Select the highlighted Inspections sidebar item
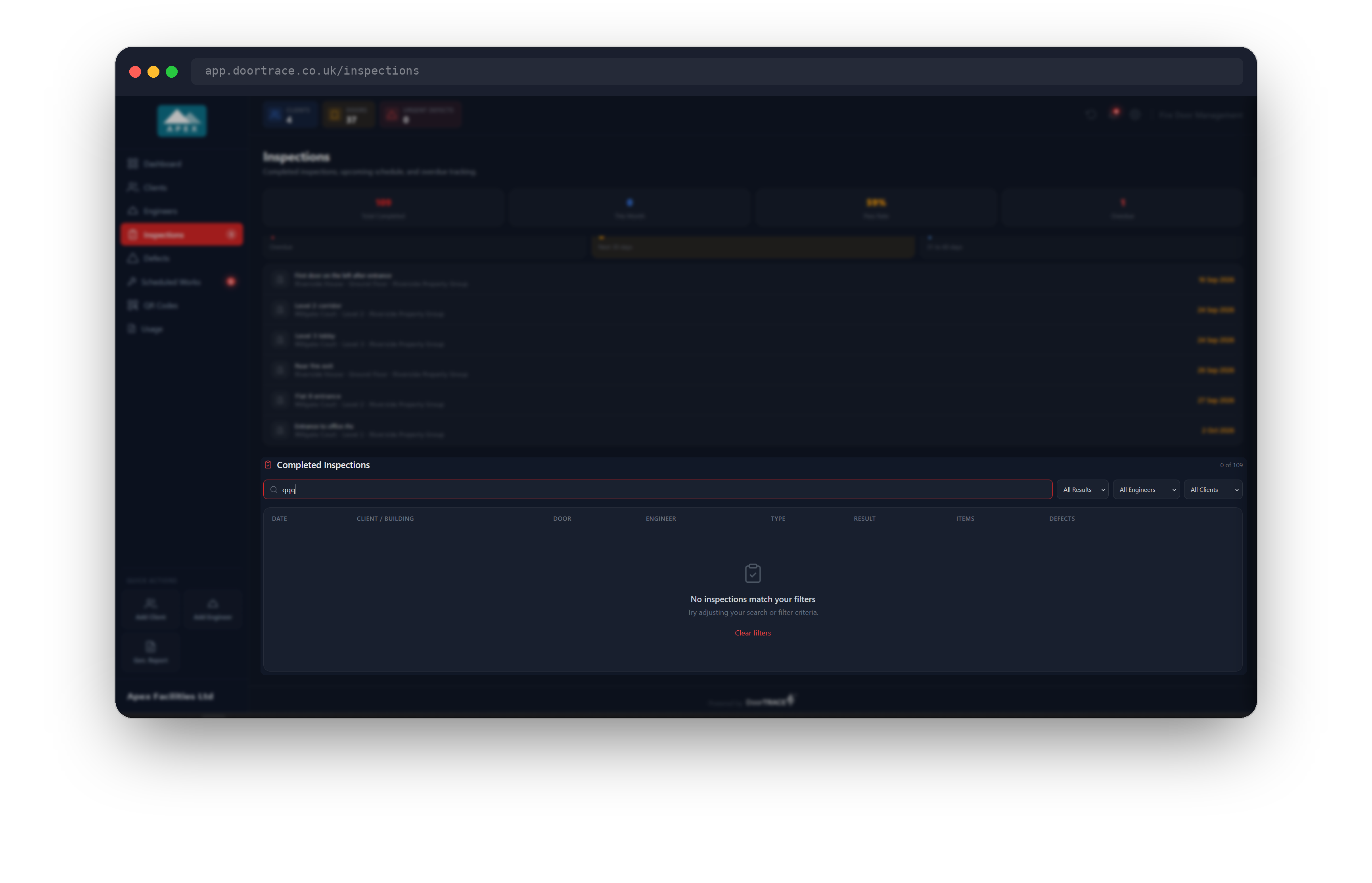Viewport: 1372px width, 883px height. coord(182,234)
